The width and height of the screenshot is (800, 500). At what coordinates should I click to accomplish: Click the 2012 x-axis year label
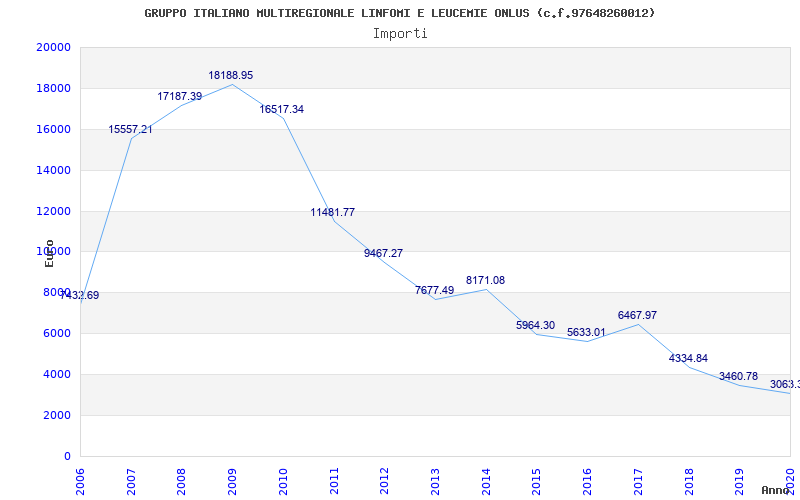385,481
